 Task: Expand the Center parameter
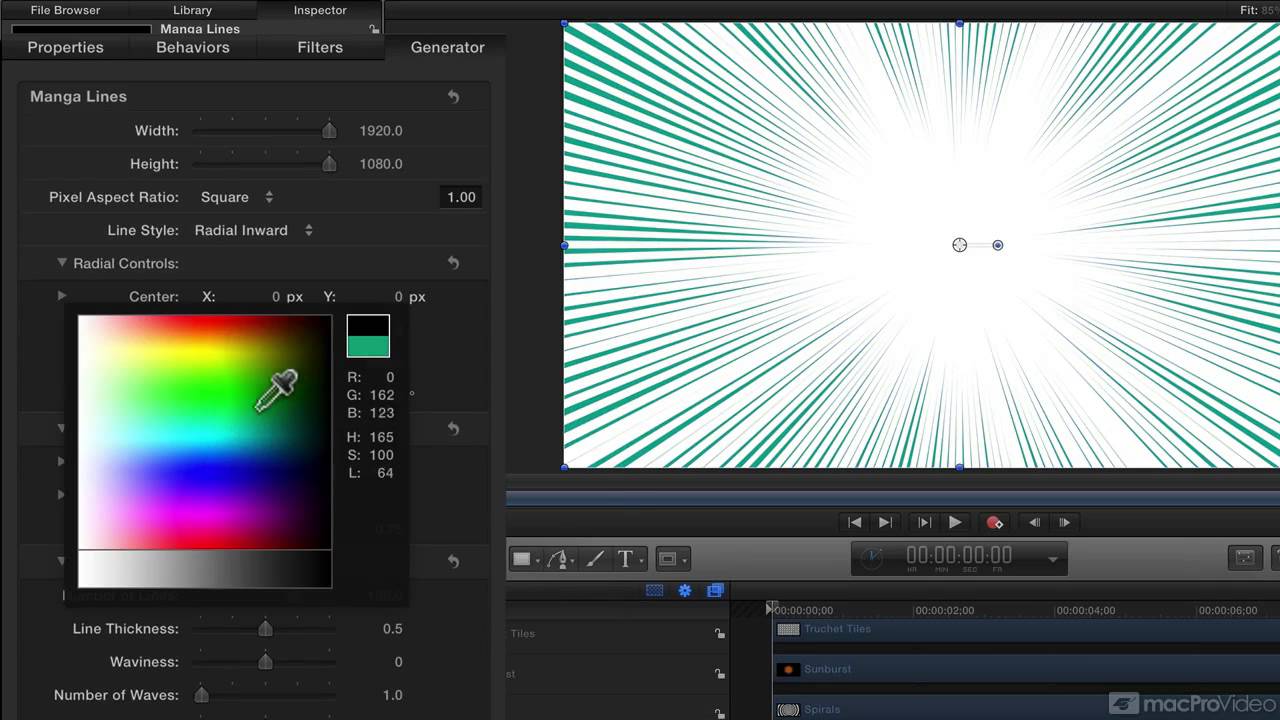tap(62, 296)
